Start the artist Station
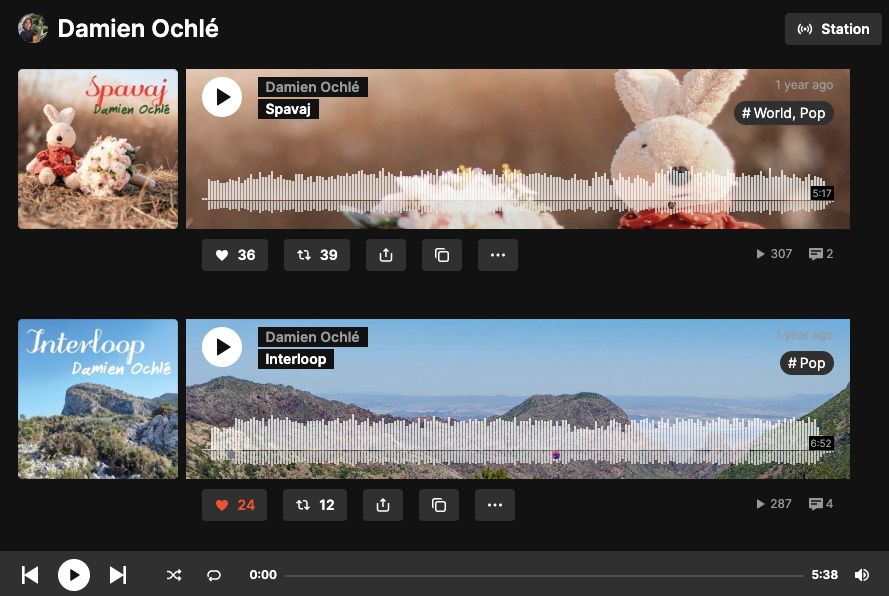The width and height of the screenshot is (889, 596). tap(833, 29)
